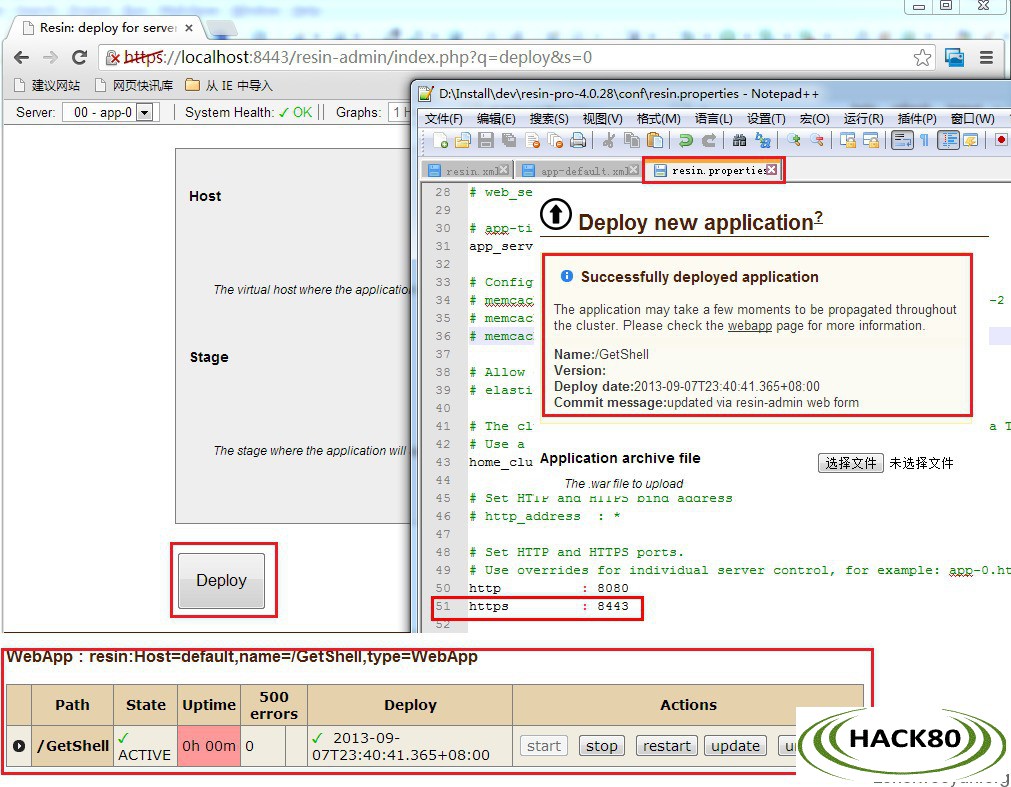Go back in Chrome browser
The image size is (1011, 787).
point(21,57)
